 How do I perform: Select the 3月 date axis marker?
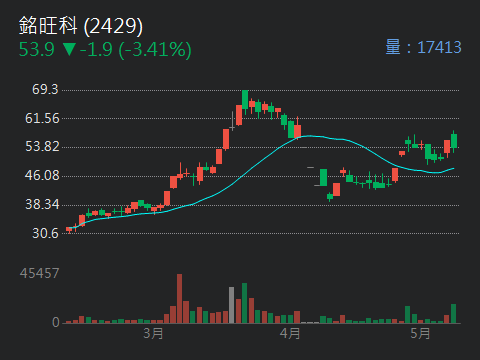tap(153, 333)
